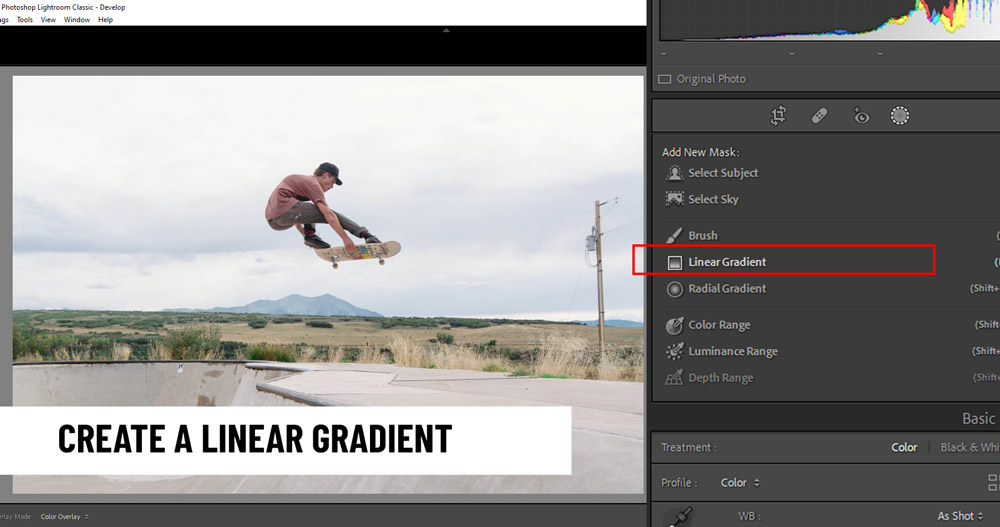Open the Profile Color dropdown
This screenshot has width=1000, height=527.
coord(740,483)
